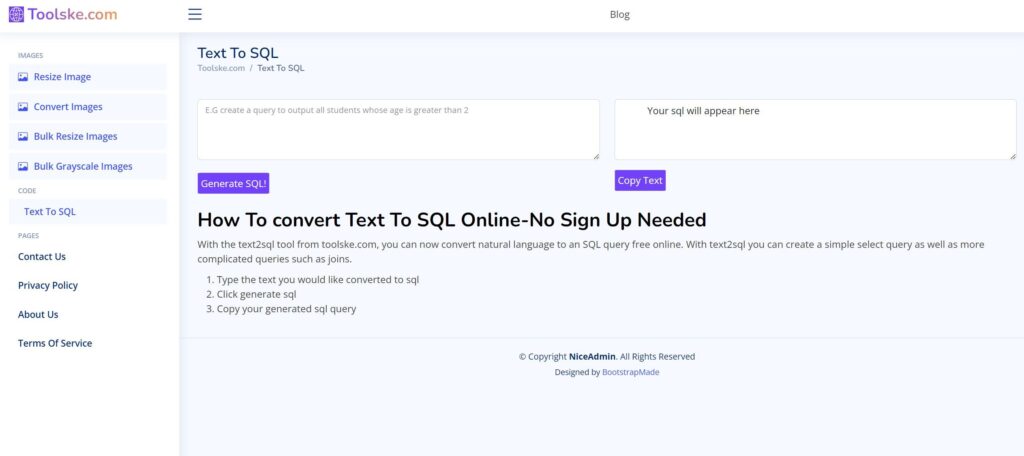Focus the text query input box
Screen dimensions: 1024x456
pos(398,129)
